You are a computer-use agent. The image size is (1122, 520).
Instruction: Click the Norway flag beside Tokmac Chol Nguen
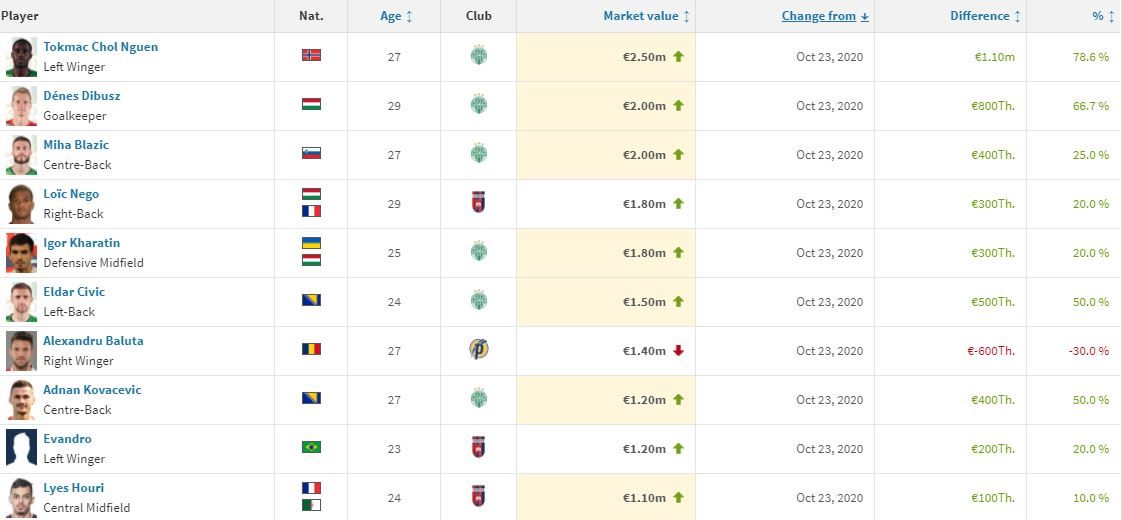[311, 55]
